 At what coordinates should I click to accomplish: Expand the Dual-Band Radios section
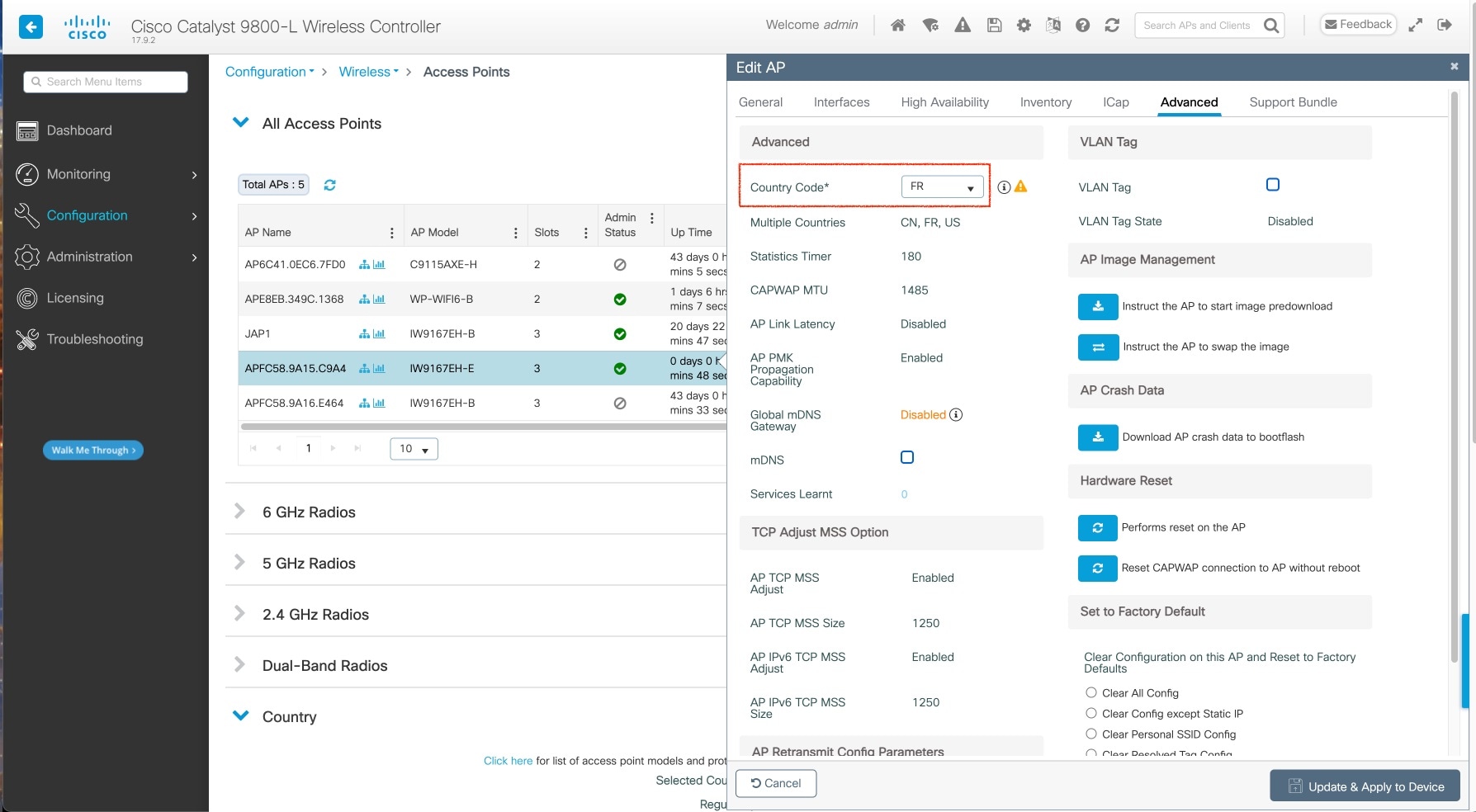point(239,664)
